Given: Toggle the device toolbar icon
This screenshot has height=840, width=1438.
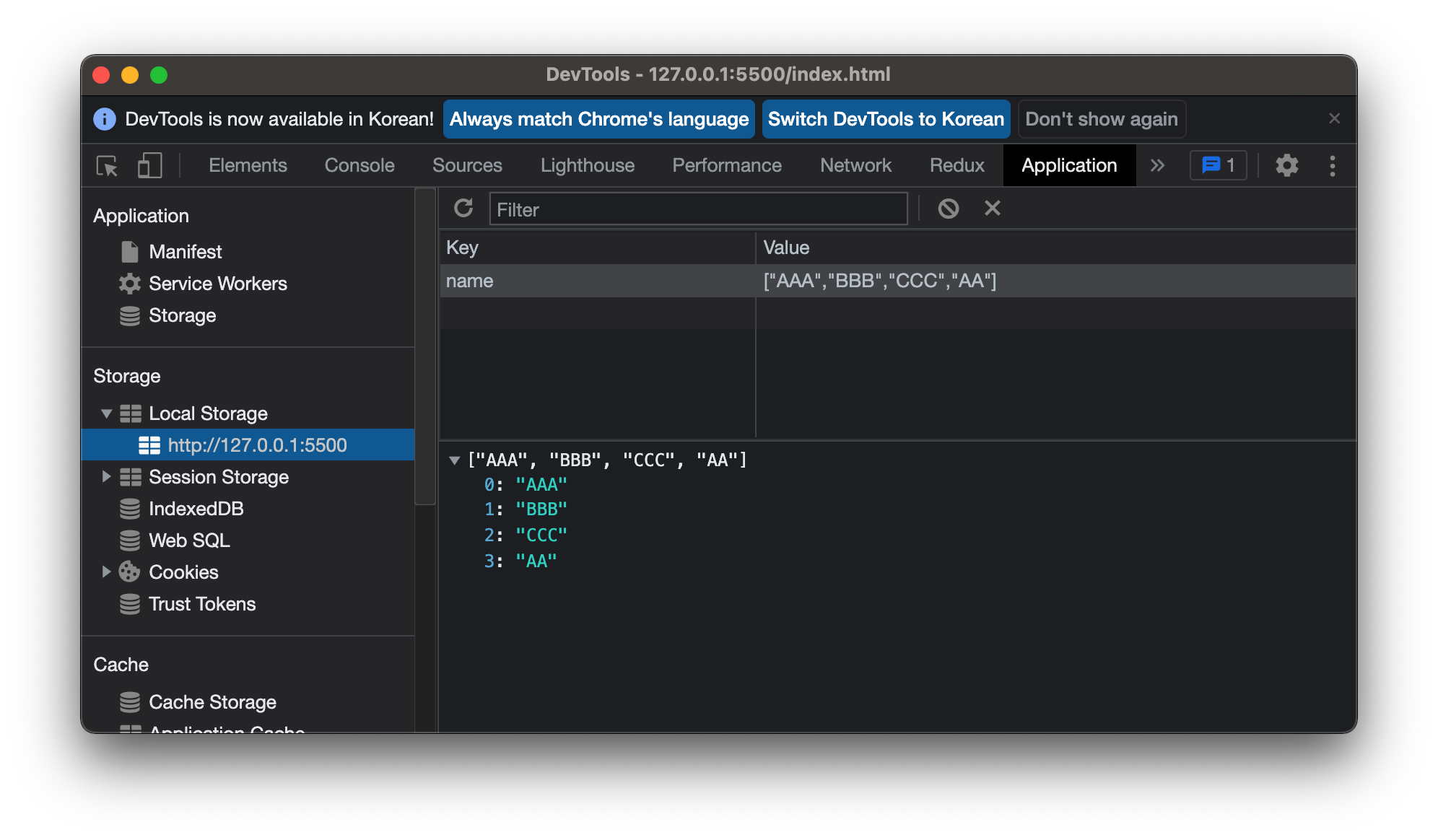Looking at the screenshot, I should point(149,166).
